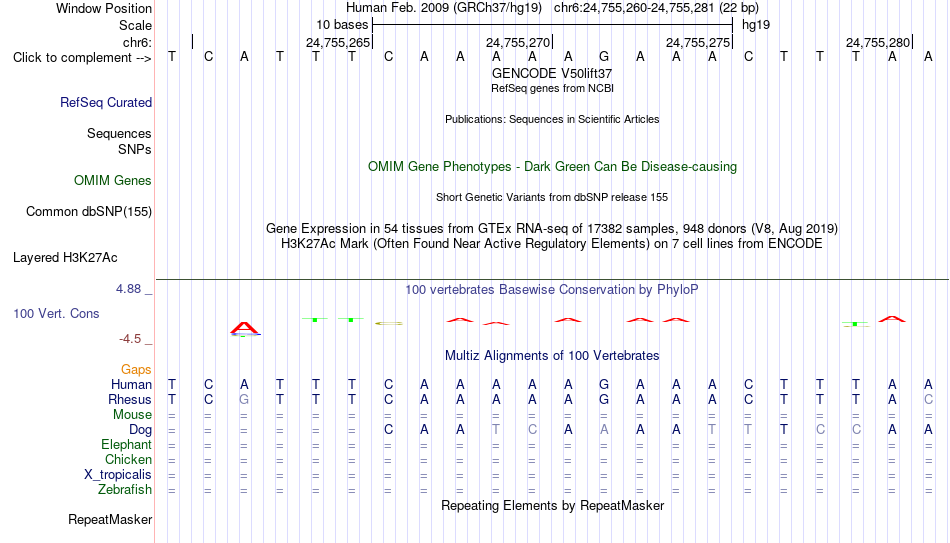The height and width of the screenshot is (543, 950).
Task: Open the RepeatMasker track label
Action: pyautogui.click(x=110, y=519)
